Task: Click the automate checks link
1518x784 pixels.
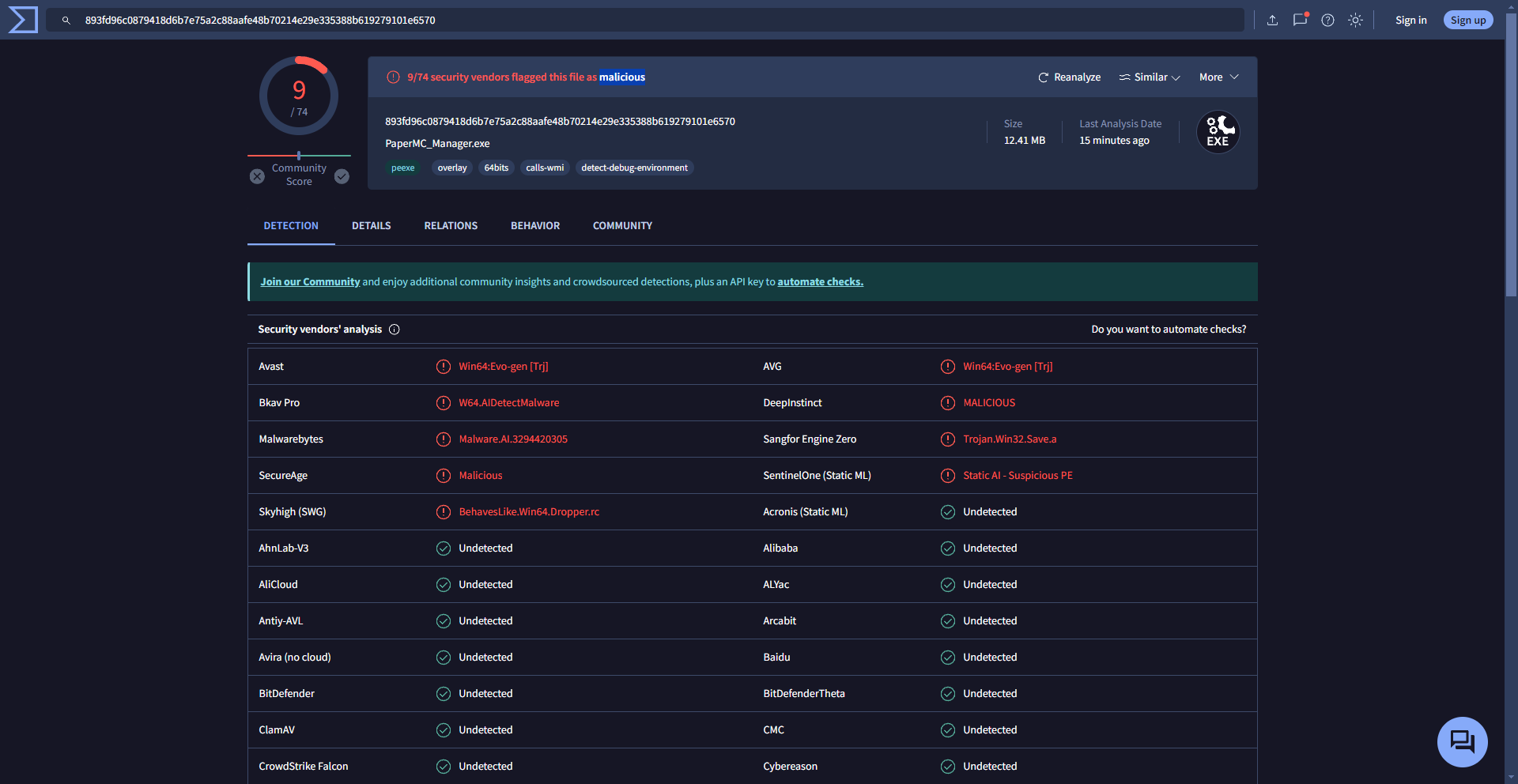Action: pyautogui.click(x=821, y=282)
